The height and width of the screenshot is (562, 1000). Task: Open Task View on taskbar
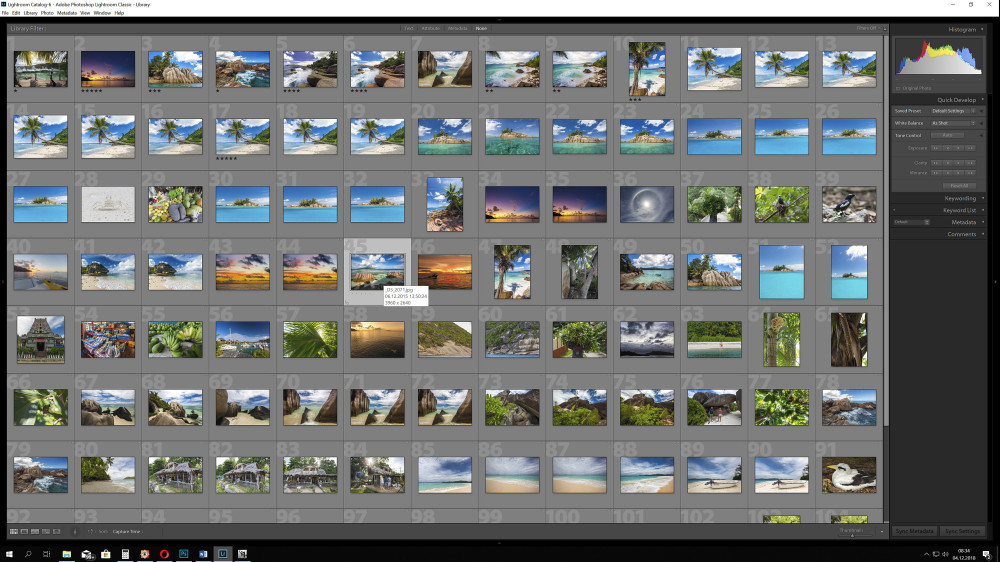tap(47, 554)
